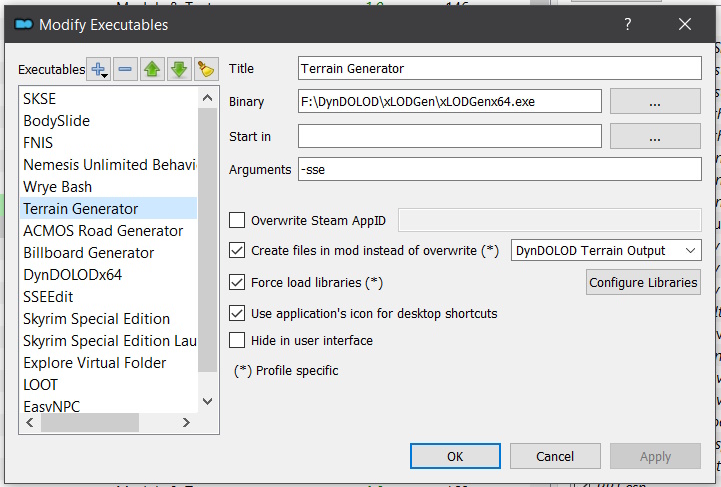Uncheck Create files in mod instead of overwrite
Viewport: 721px width, 487px height.
click(237, 251)
